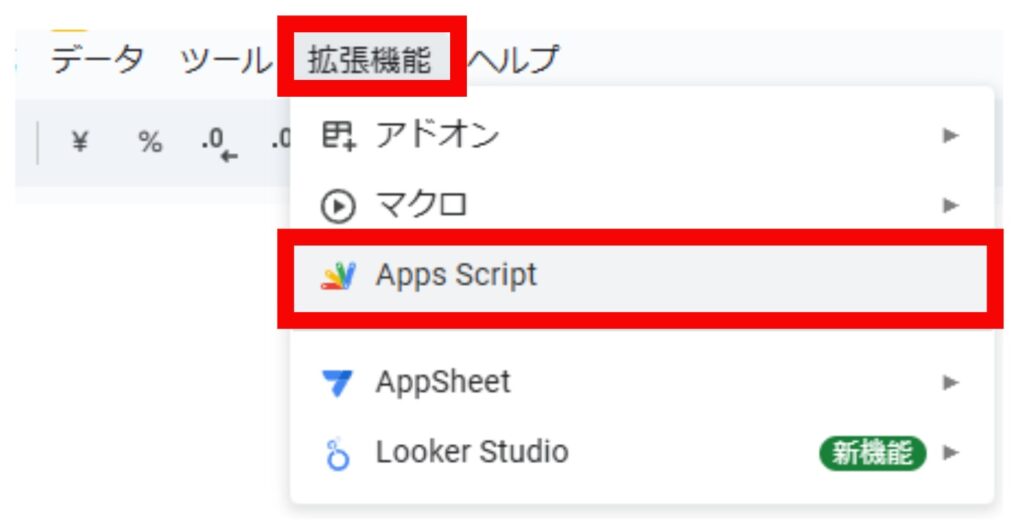Viewport: 1024px width, 524px height.
Task: Expand the マクロ submenu arrow
Action: [x=950, y=206]
